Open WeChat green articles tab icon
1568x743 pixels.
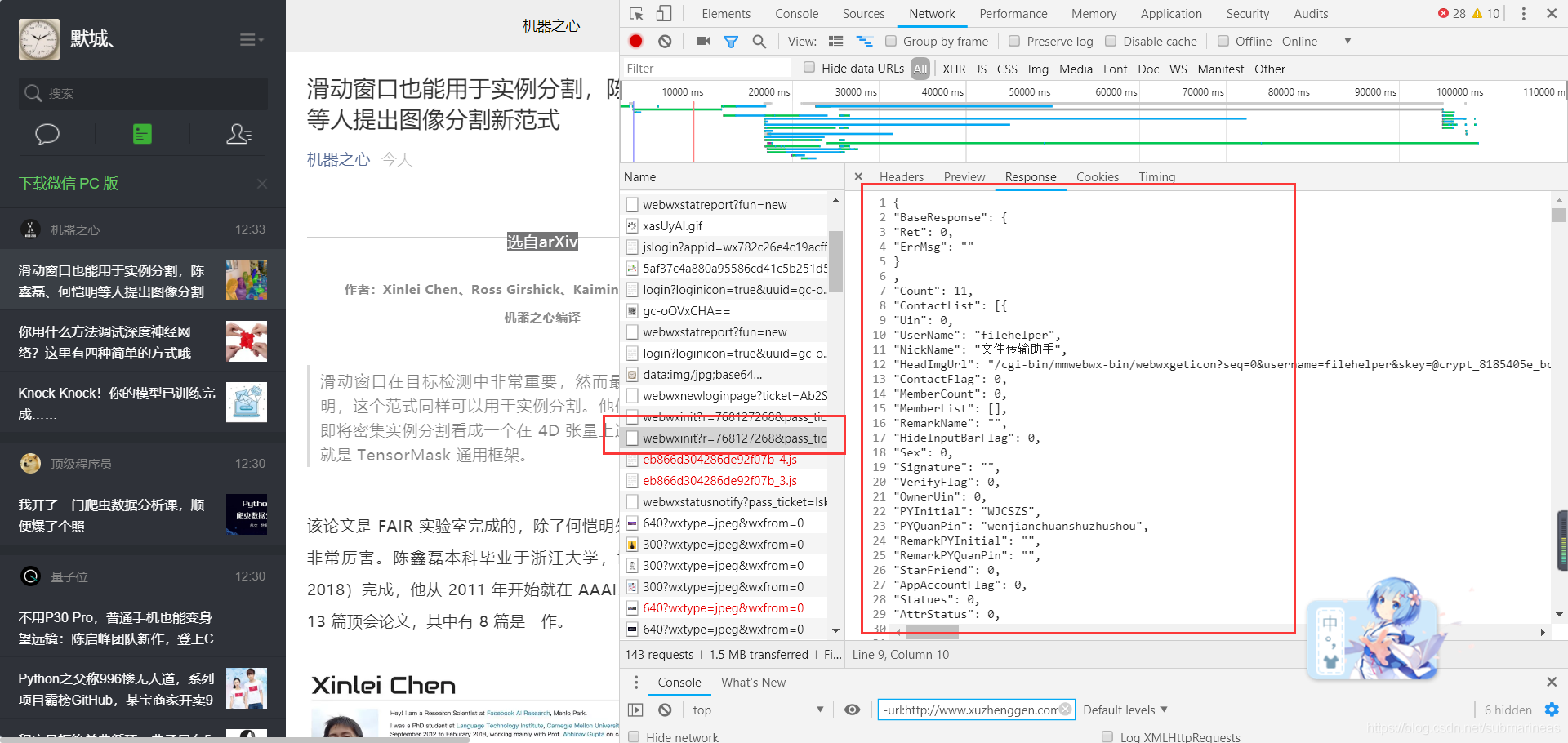(142, 134)
